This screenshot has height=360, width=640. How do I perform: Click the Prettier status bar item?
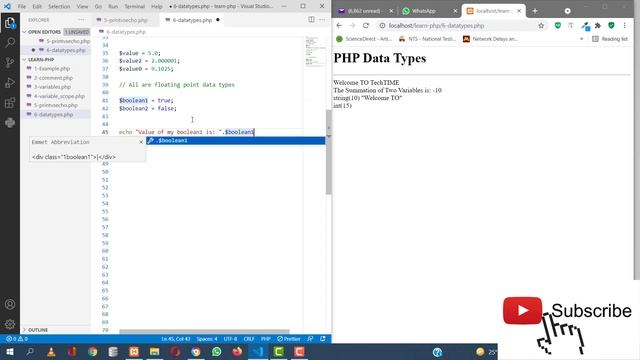point(289,339)
